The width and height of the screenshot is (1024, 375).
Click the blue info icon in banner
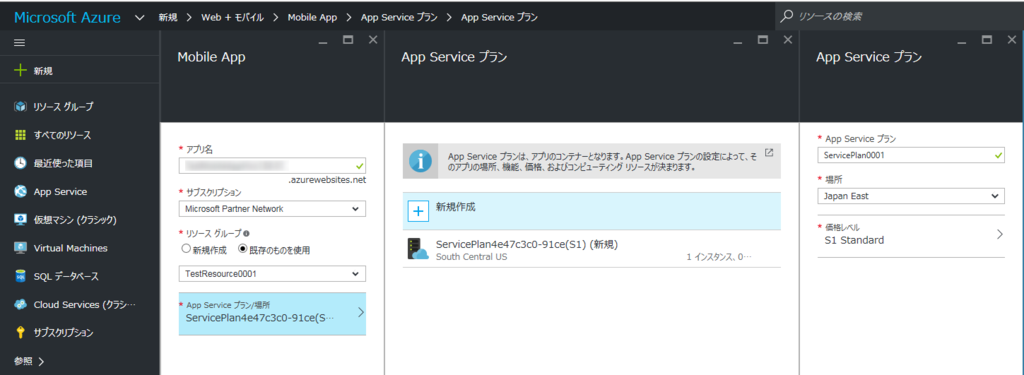tap(420, 161)
